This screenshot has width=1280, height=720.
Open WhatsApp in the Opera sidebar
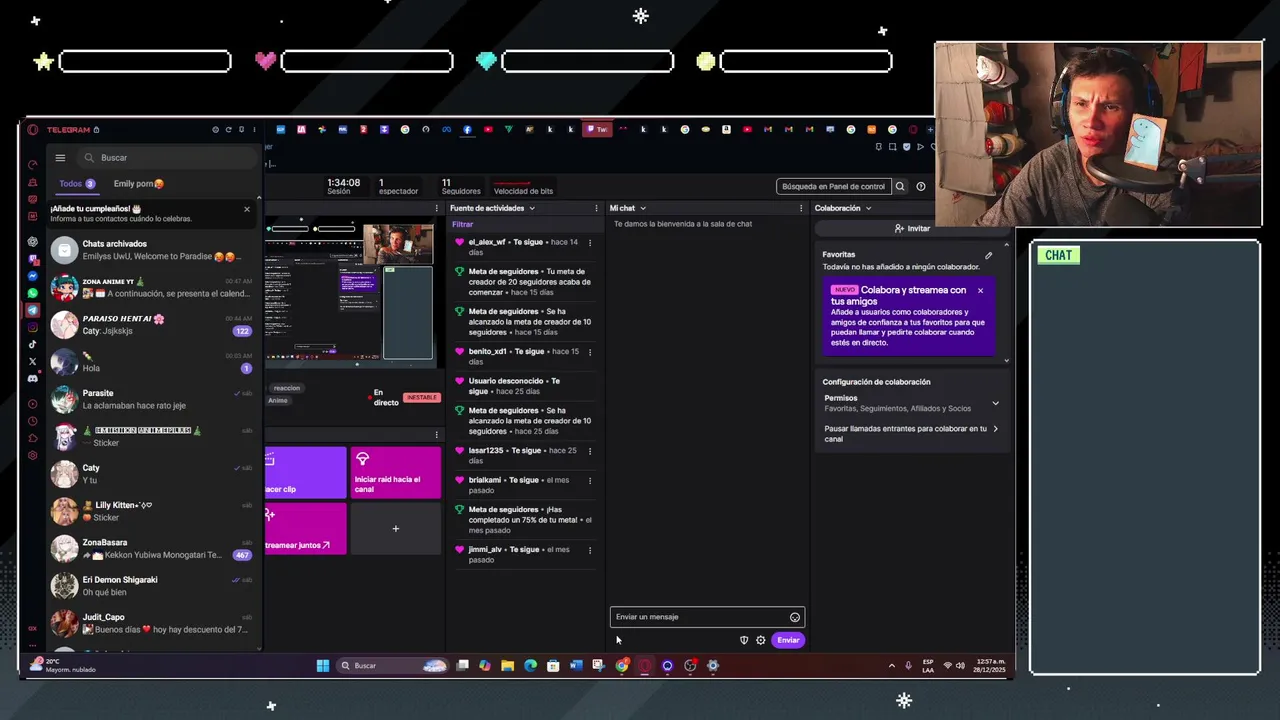click(33, 293)
